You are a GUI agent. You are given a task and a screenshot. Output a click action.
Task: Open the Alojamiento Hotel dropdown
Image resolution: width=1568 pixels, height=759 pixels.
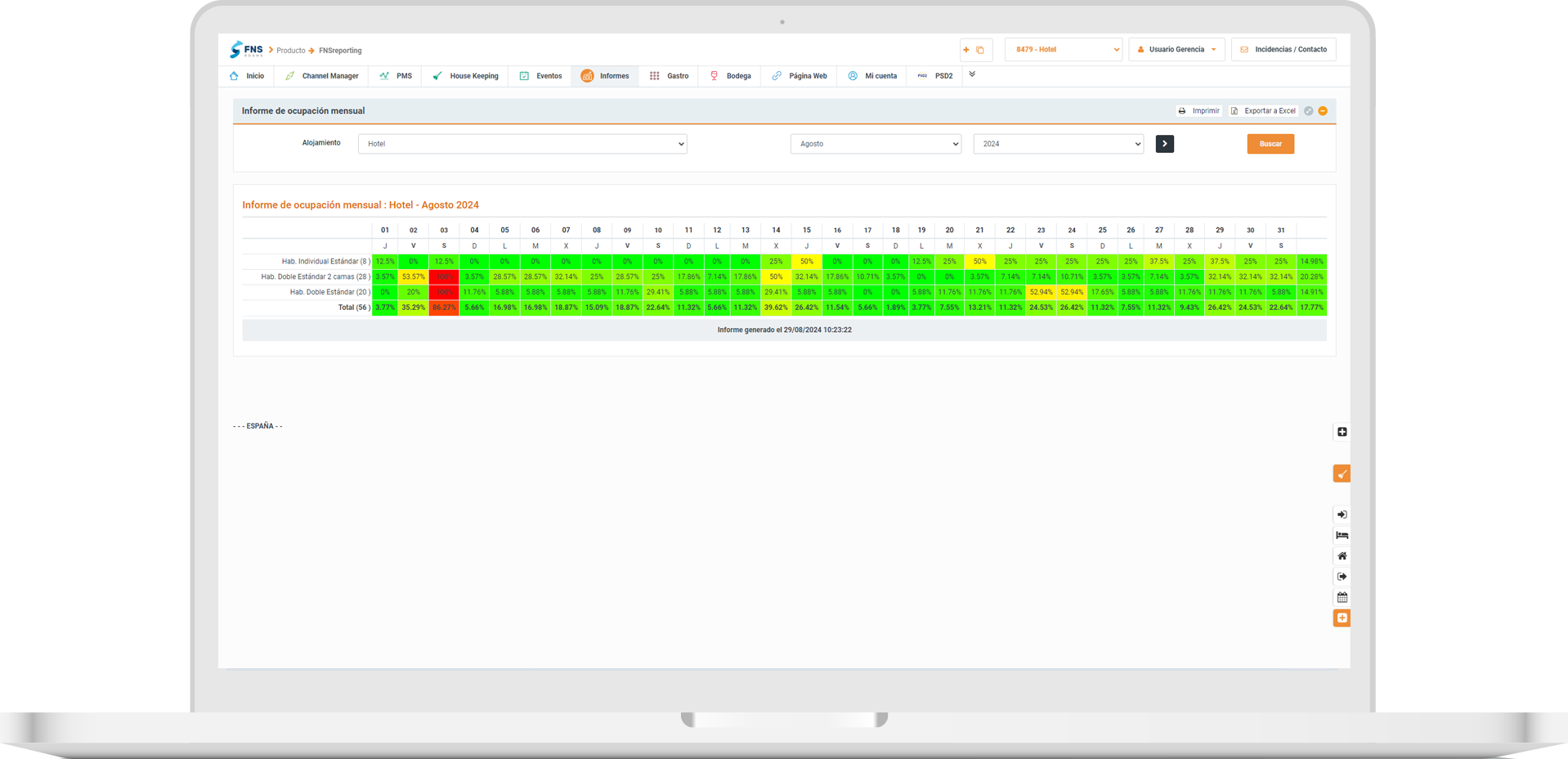(522, 144)
